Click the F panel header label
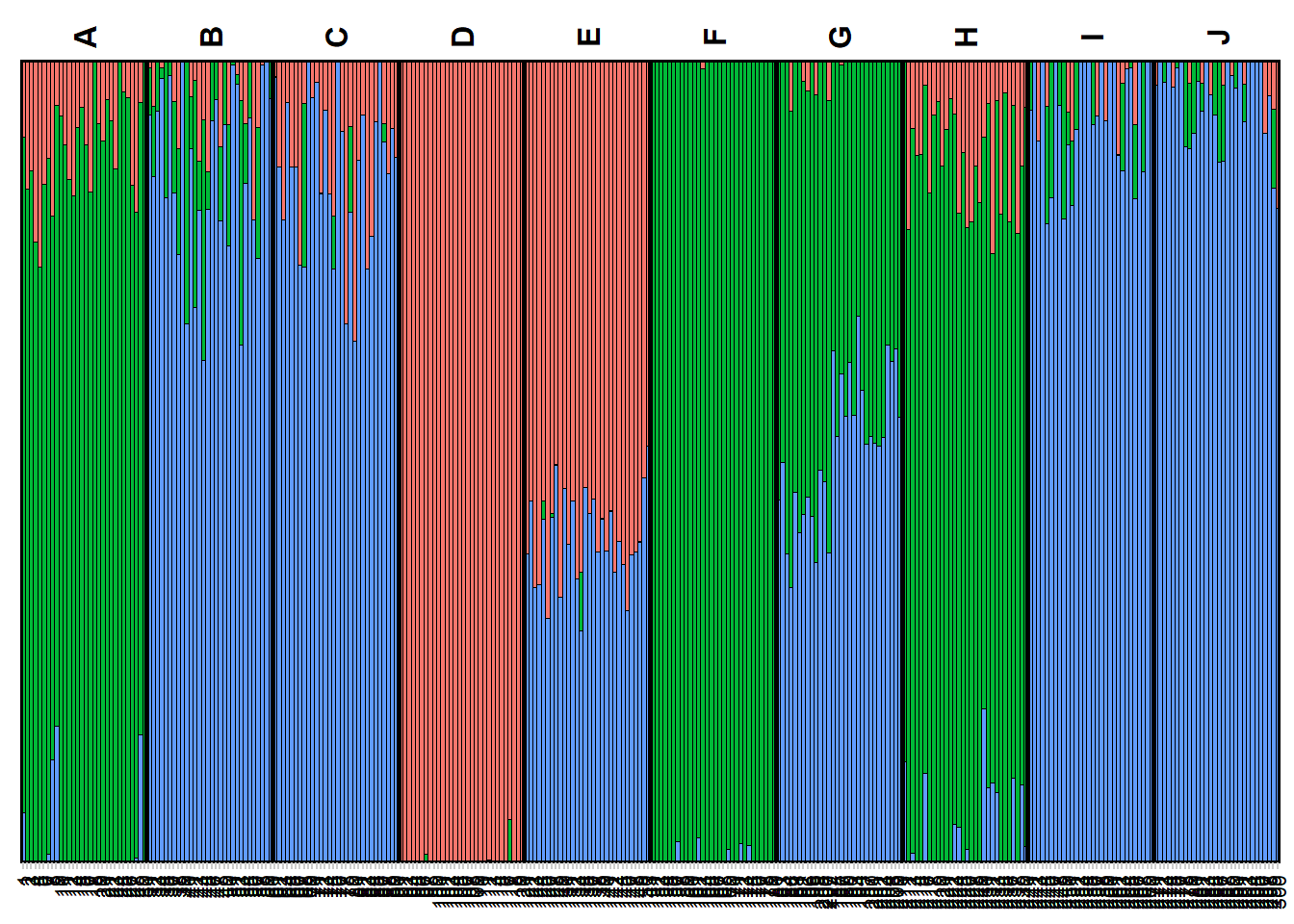Viewport: 1294px width, 924px height. tap(713, 37)
